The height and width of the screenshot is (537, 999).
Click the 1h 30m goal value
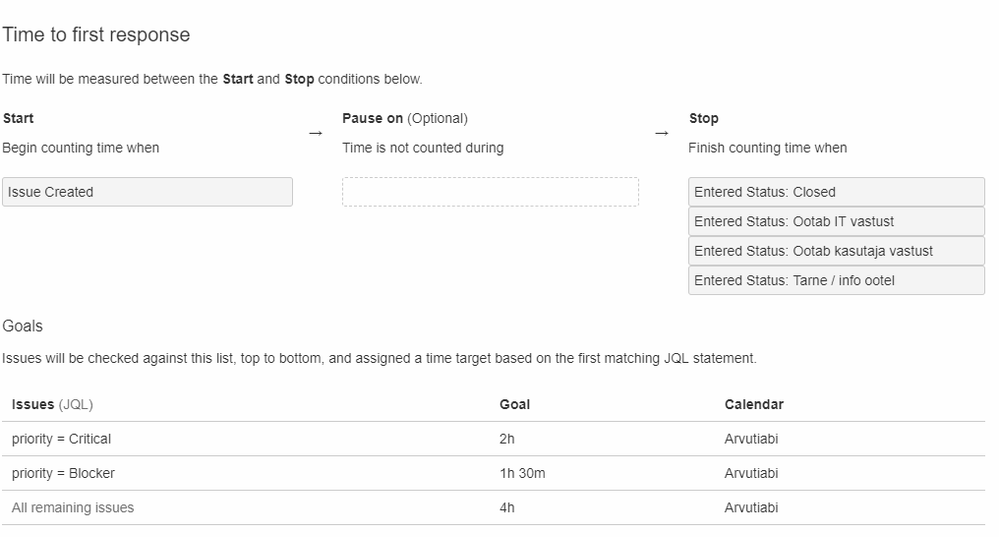click(x=522, y=473)
